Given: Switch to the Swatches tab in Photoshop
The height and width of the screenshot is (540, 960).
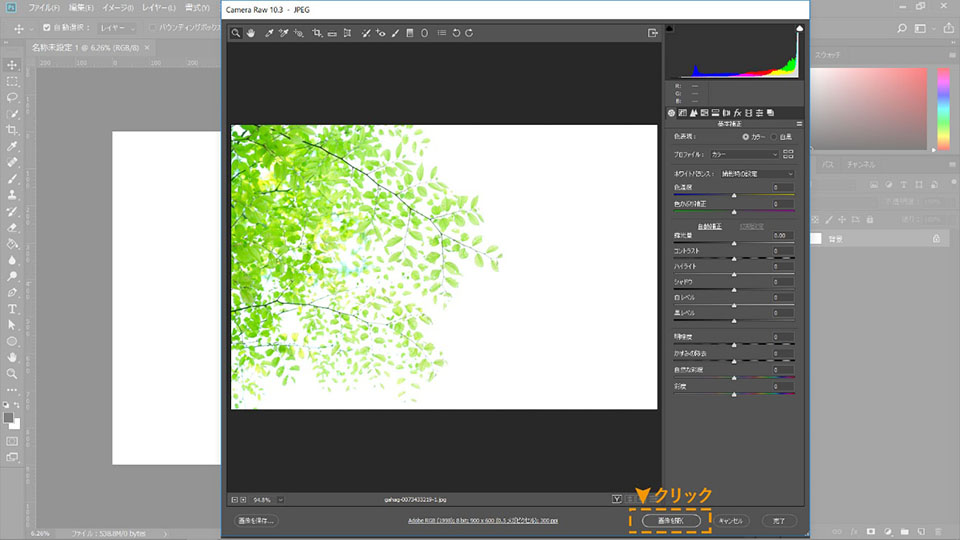Looking at the screenshot, I should pos(828,55).
